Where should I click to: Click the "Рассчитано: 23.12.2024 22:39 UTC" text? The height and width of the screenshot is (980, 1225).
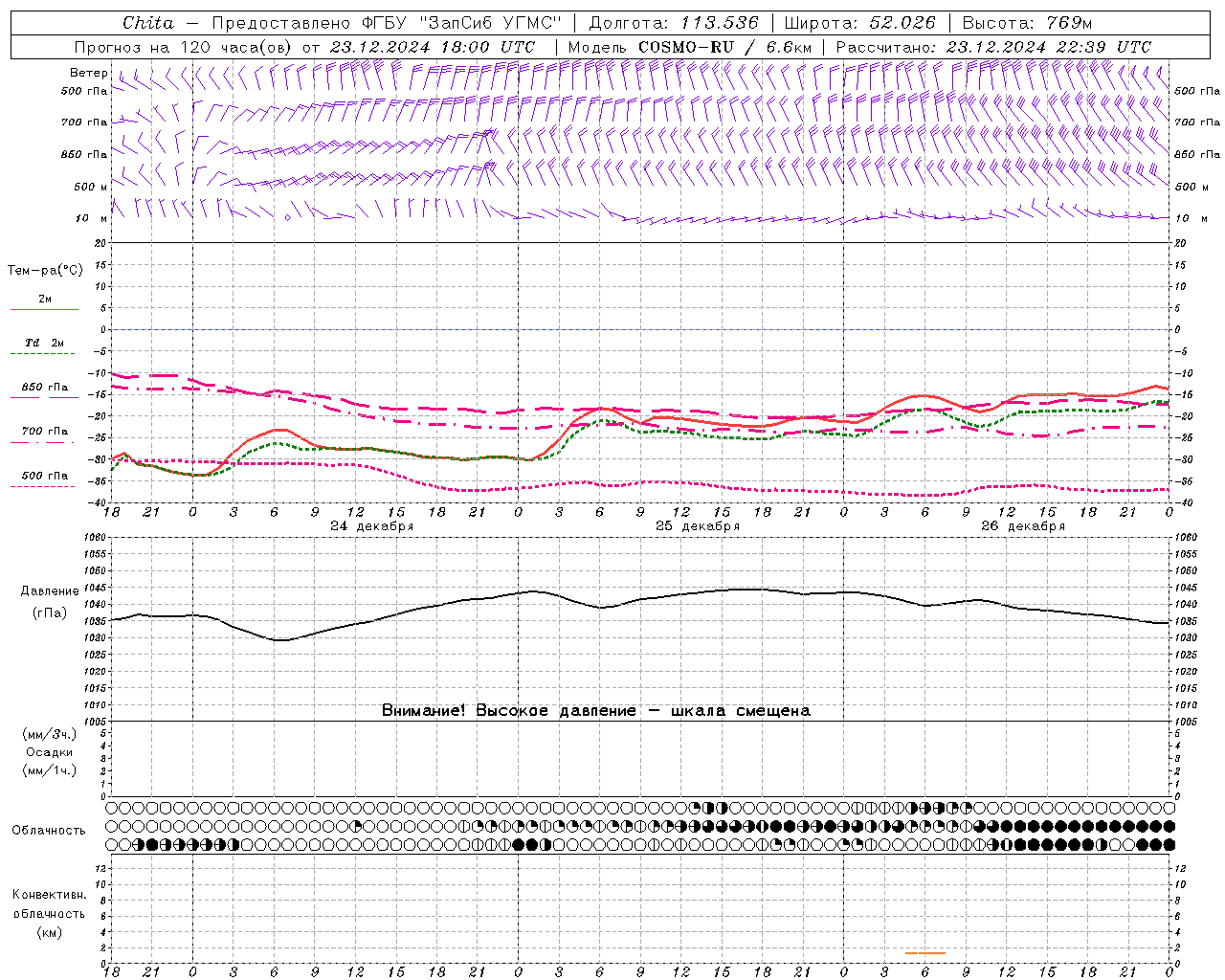993,47
